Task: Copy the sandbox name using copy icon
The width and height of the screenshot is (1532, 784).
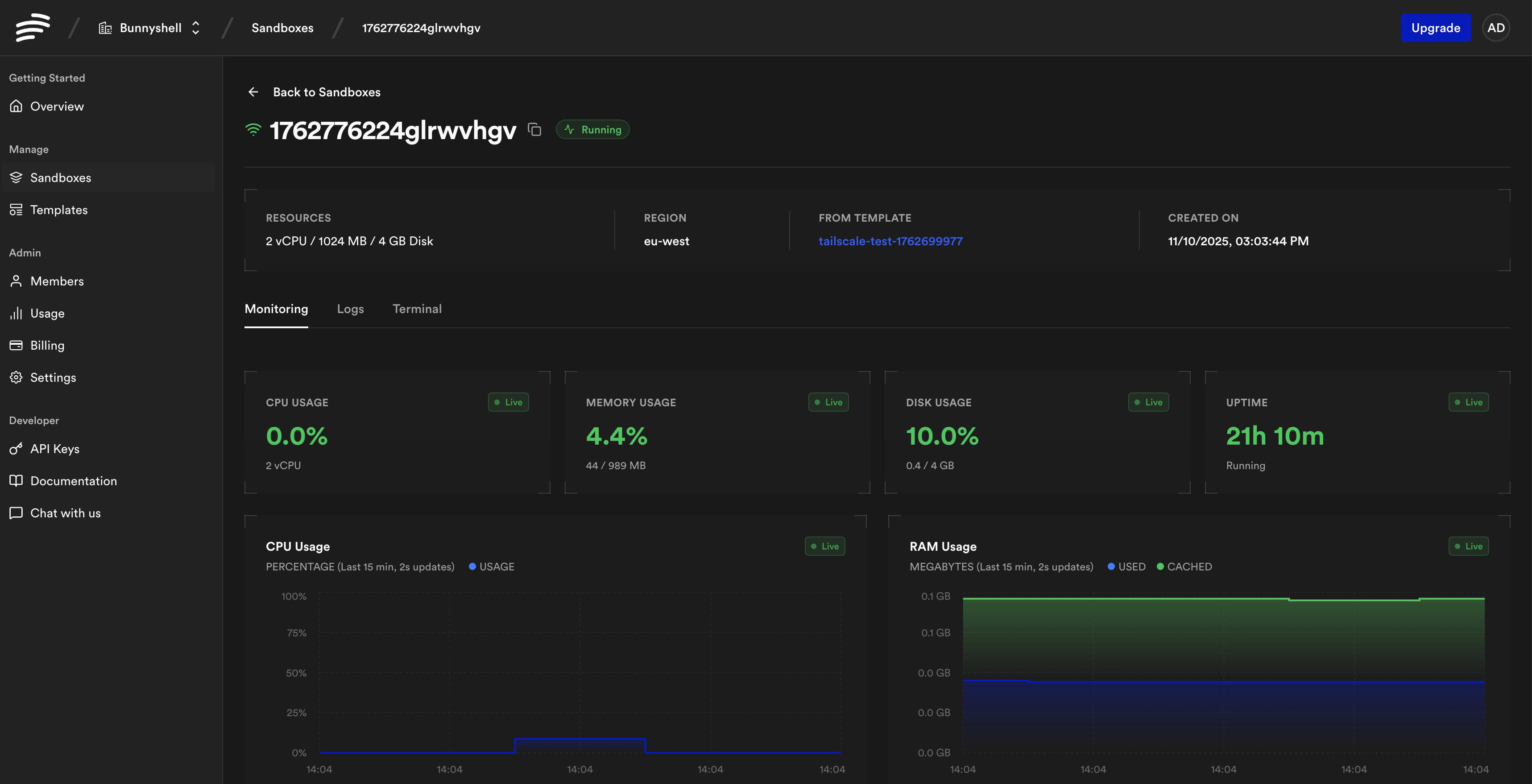Action: pyautogui.click(x=534, y=130)
